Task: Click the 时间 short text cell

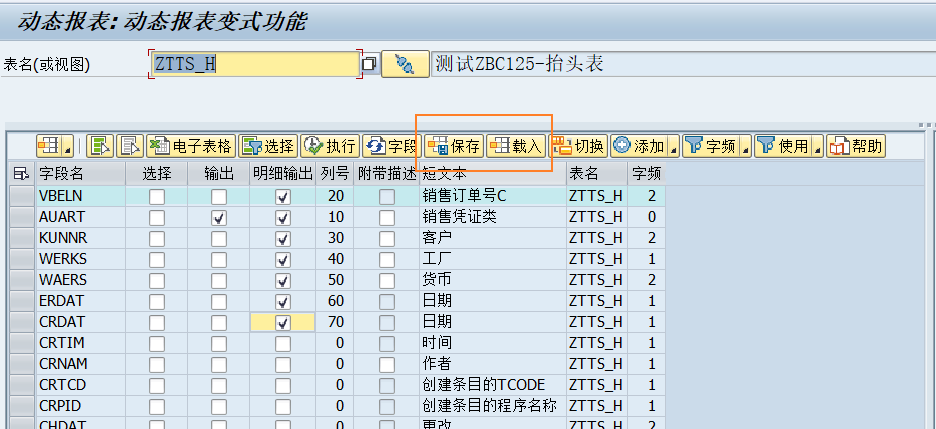Action: [493, 343]
